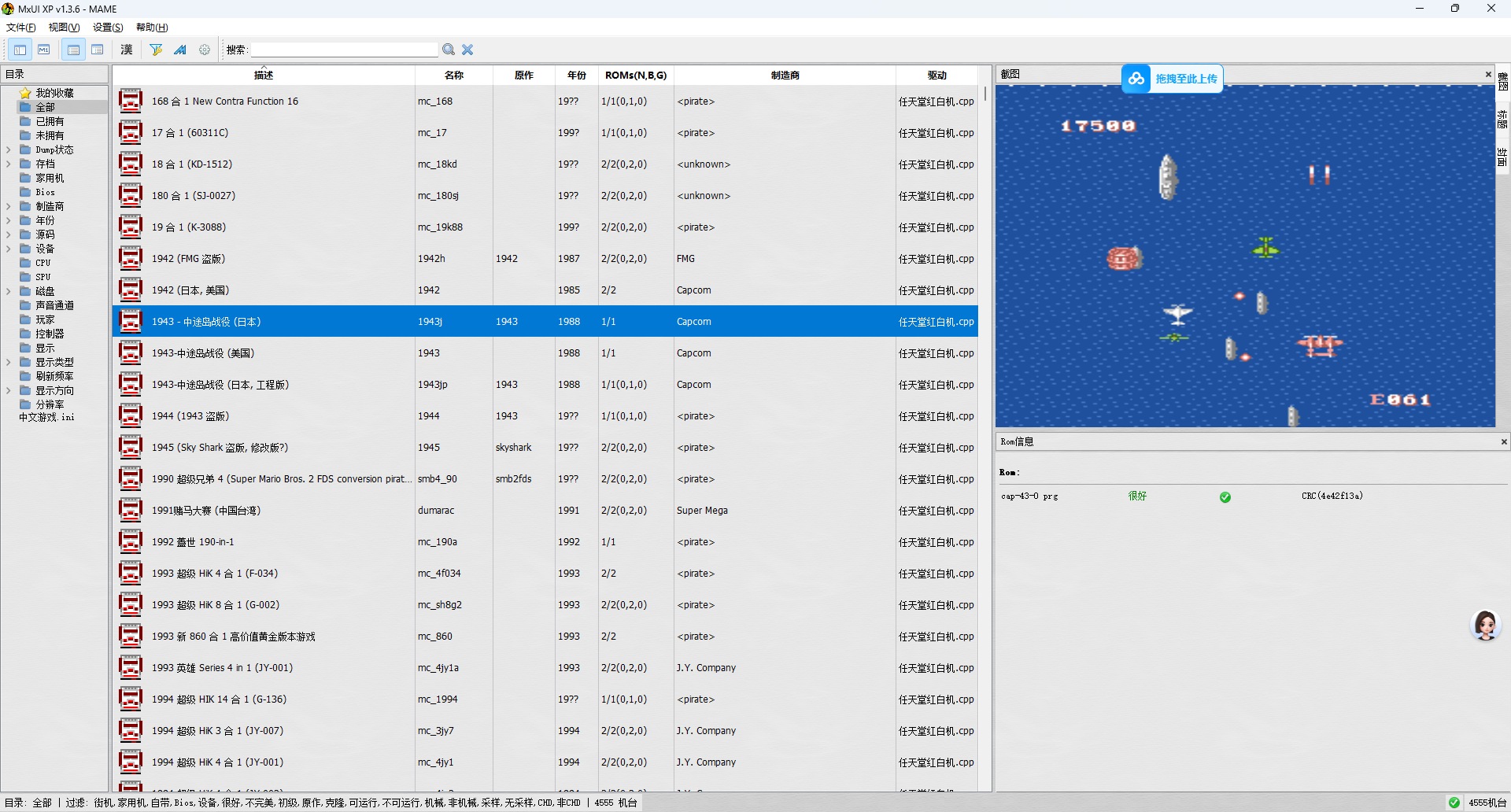1511x812 pixels.
Task: Select the 1945 (Sky Shark 盗版) row
Action: 545,447
